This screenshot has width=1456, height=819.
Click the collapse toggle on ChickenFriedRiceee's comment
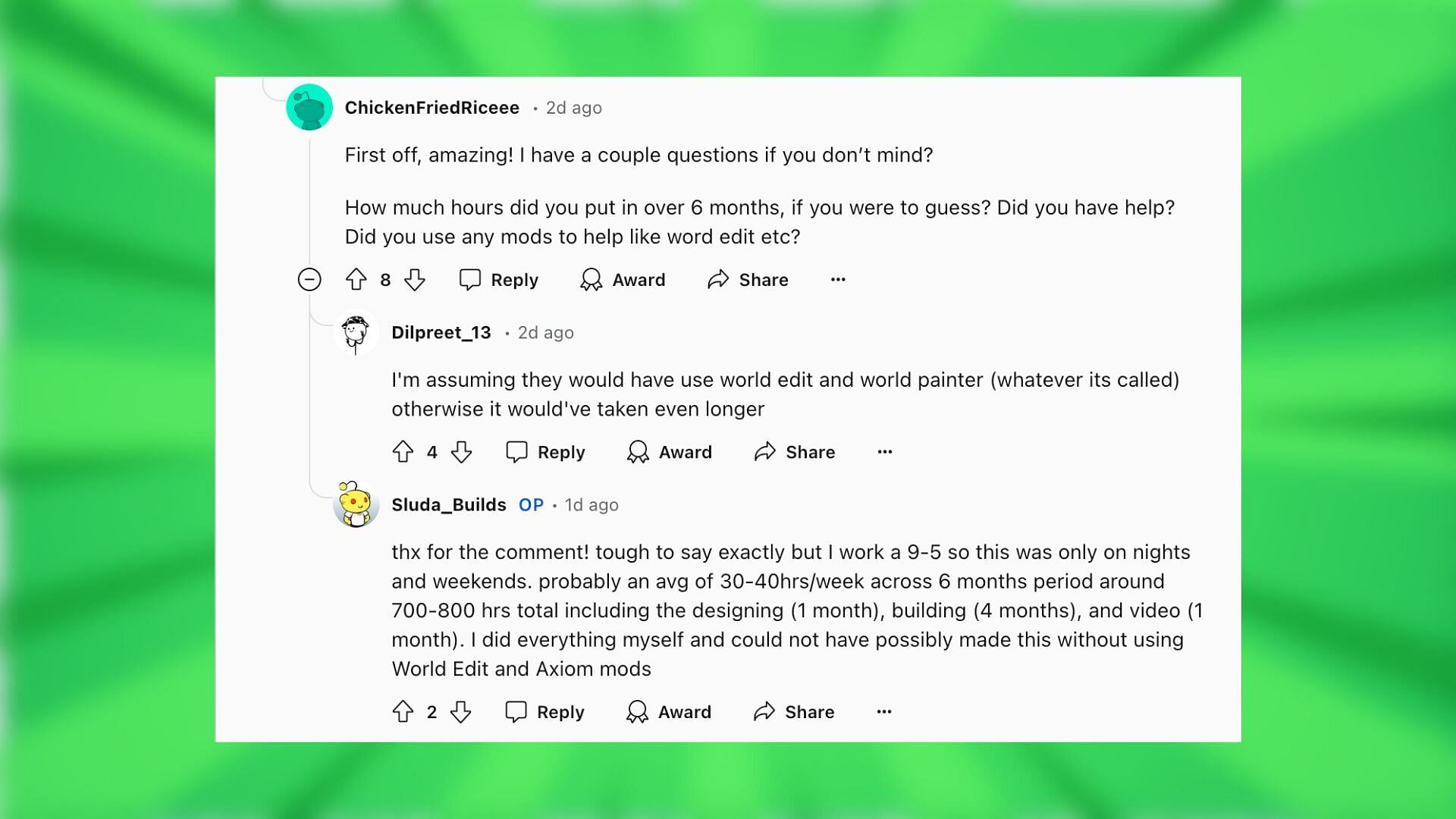pos(308,279)
